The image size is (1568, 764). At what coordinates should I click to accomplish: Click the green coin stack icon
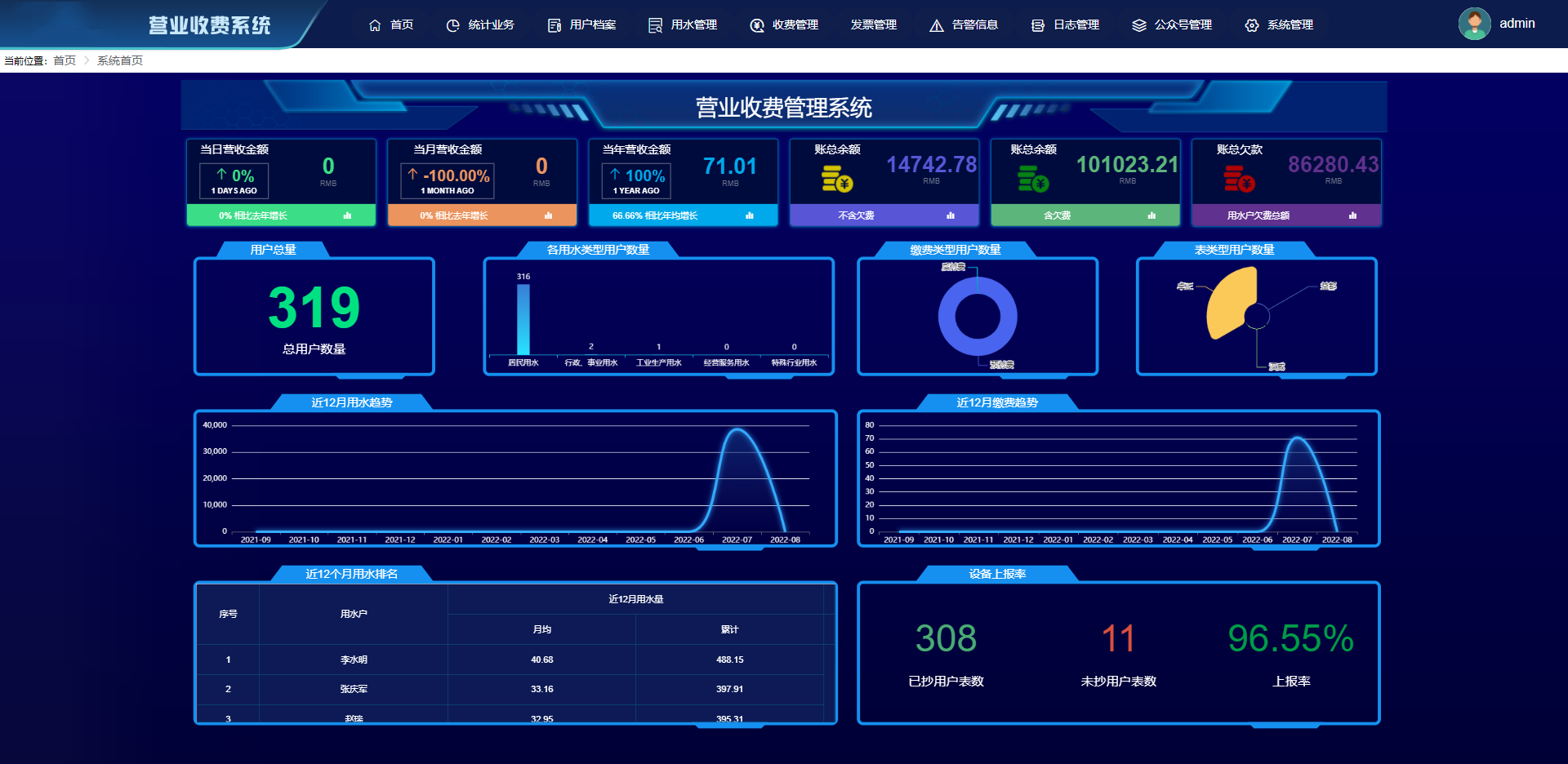click(1032, 179)
